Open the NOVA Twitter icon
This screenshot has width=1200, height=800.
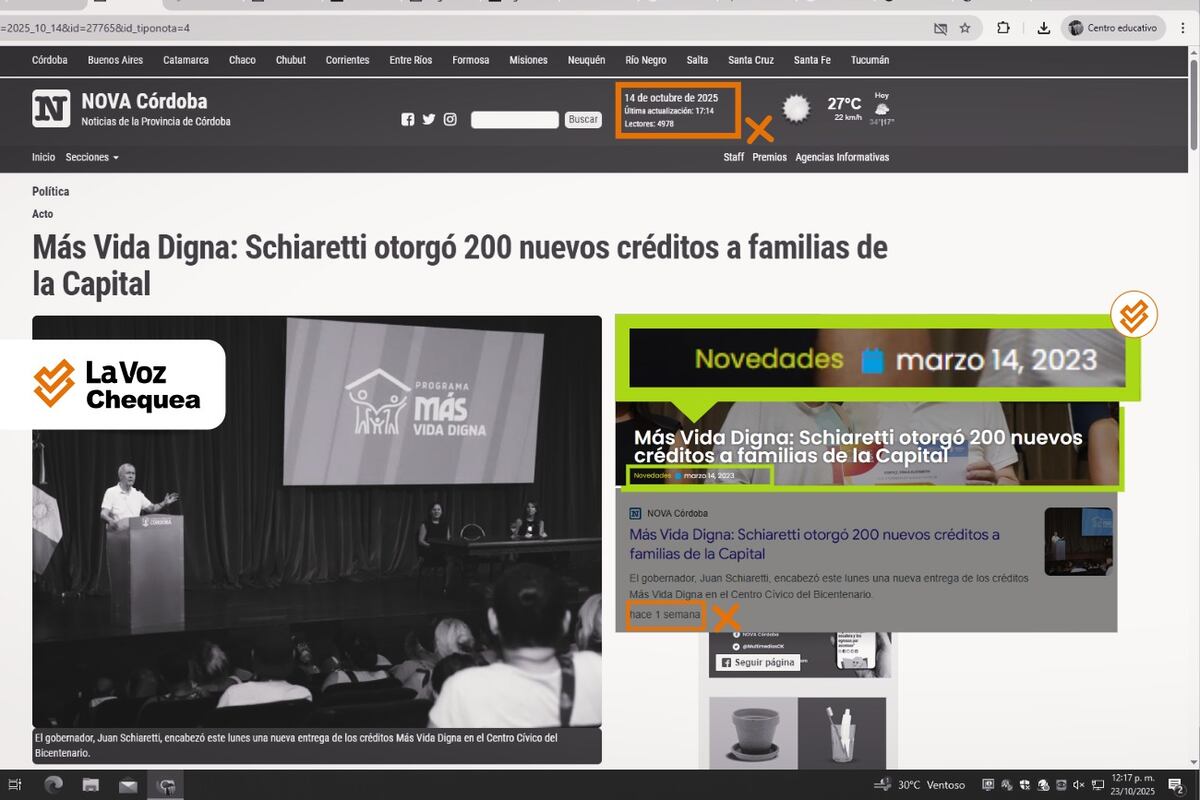pyautogui.click(x=429, y=119)
